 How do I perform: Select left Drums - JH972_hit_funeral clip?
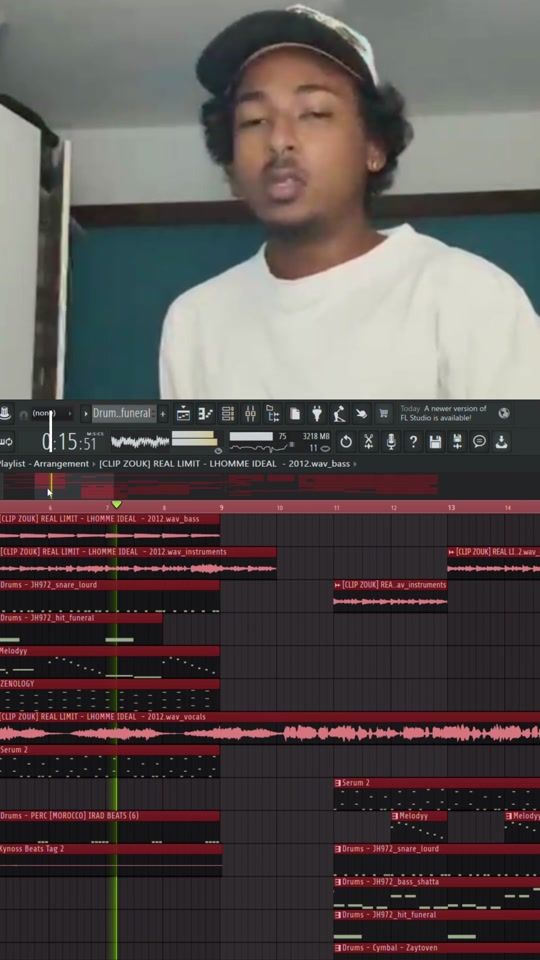[x=81, y=629]
